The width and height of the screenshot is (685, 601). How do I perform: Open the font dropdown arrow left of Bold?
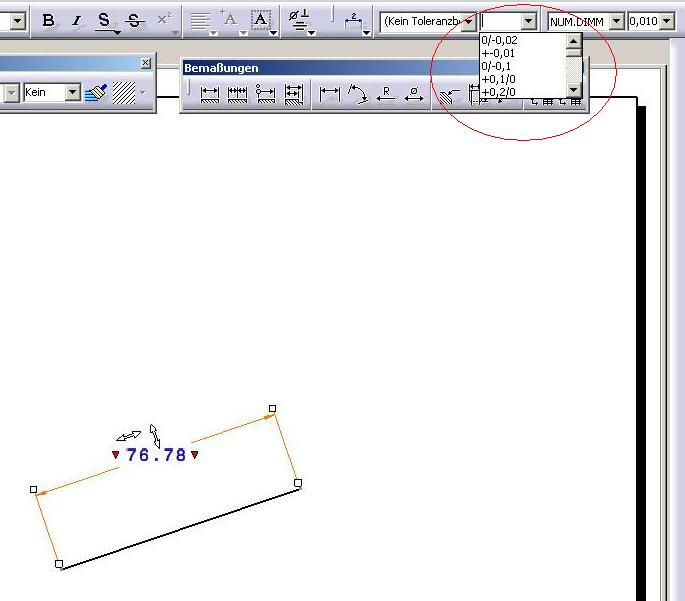coord(17,21)
